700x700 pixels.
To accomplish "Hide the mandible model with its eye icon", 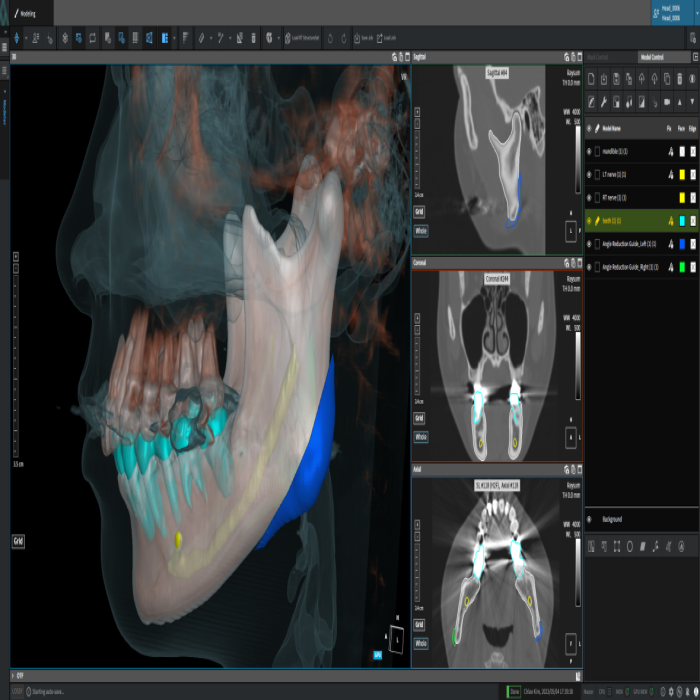I will tap(589, 152).
